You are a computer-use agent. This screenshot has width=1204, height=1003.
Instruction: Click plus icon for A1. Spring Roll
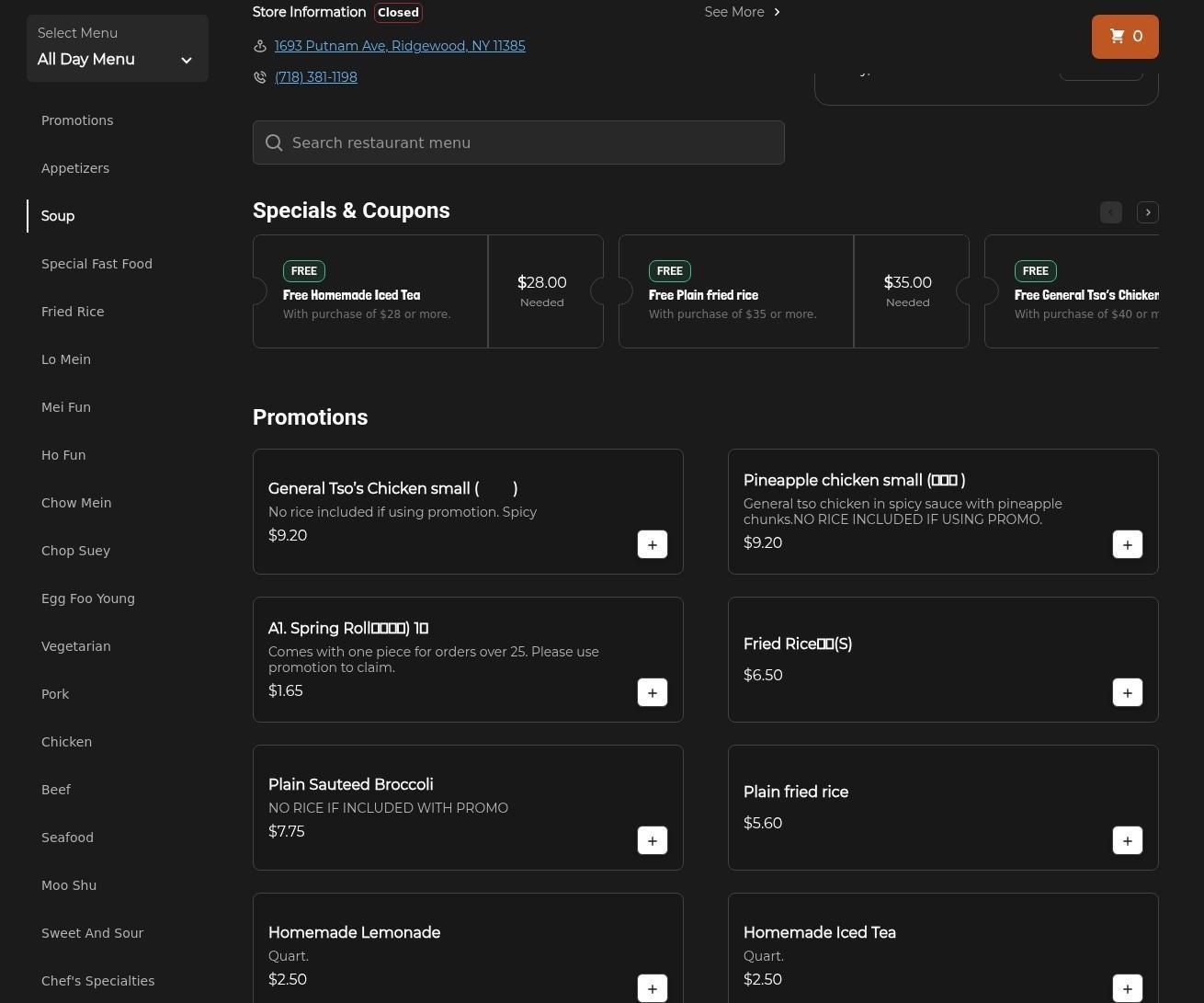click(x=653, y=692)
